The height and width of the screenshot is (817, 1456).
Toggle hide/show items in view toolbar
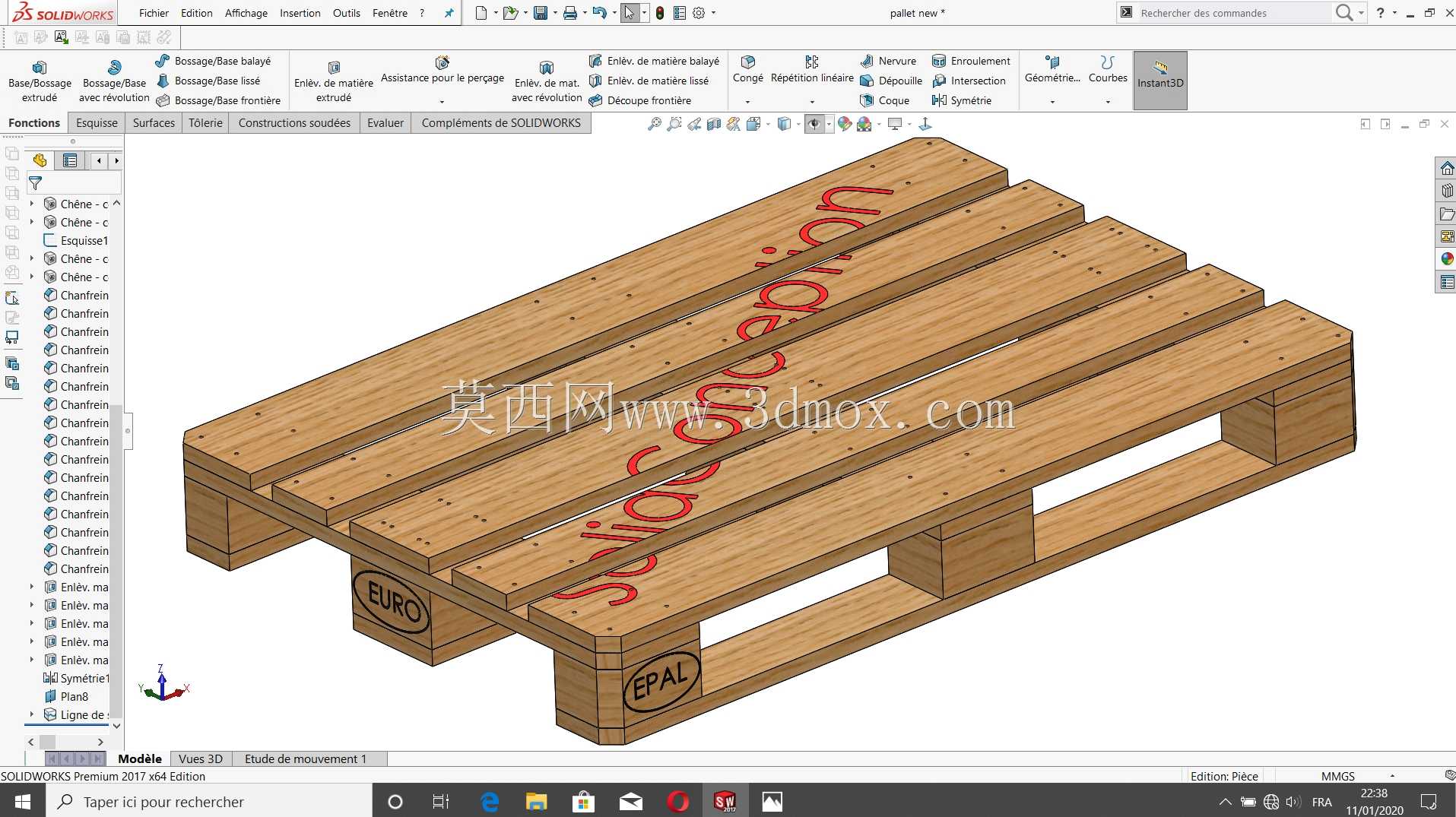(x=814, y=124)
